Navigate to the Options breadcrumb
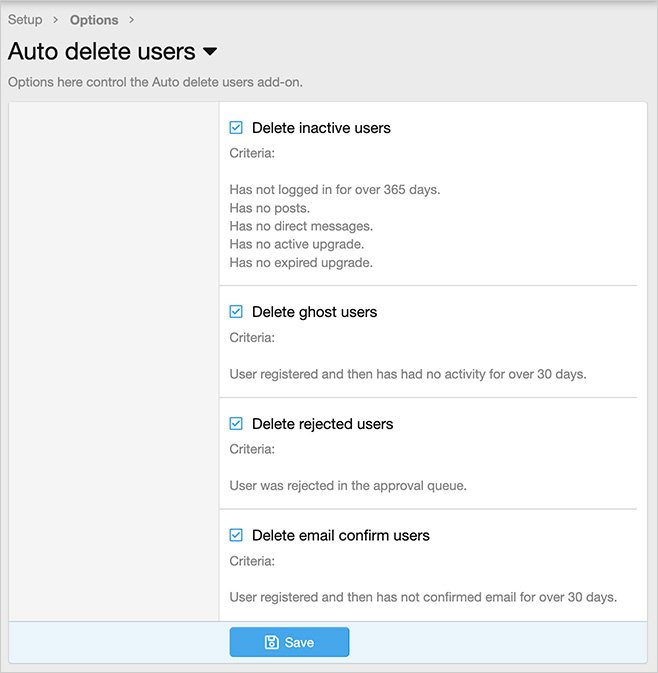This screenshot has width=658, height=673. [94, 20]
